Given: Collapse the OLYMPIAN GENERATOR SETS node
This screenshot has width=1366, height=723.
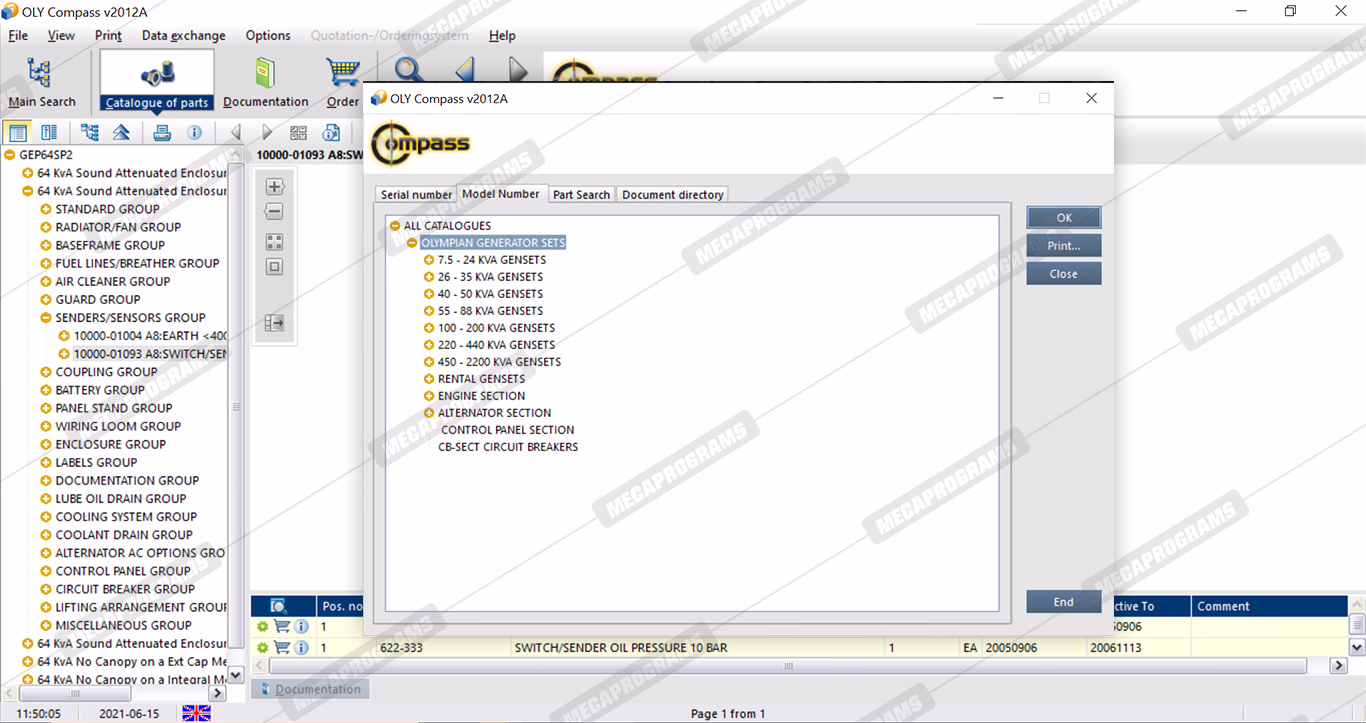Looking at the screenshot, I should click(x=412, y=243).
